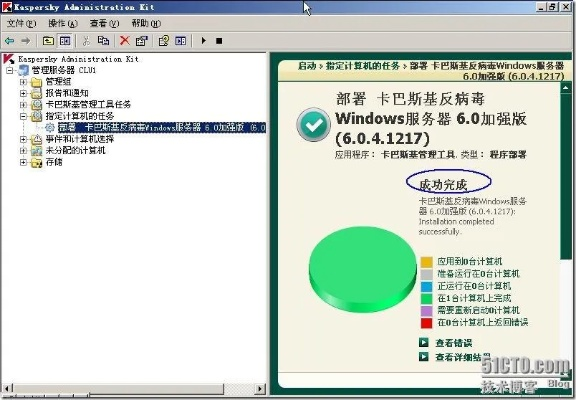Screen dimensions: 576x400
Task: Click the arrow icon beside 查看详细结果
Action: click(x=424, y=357)
